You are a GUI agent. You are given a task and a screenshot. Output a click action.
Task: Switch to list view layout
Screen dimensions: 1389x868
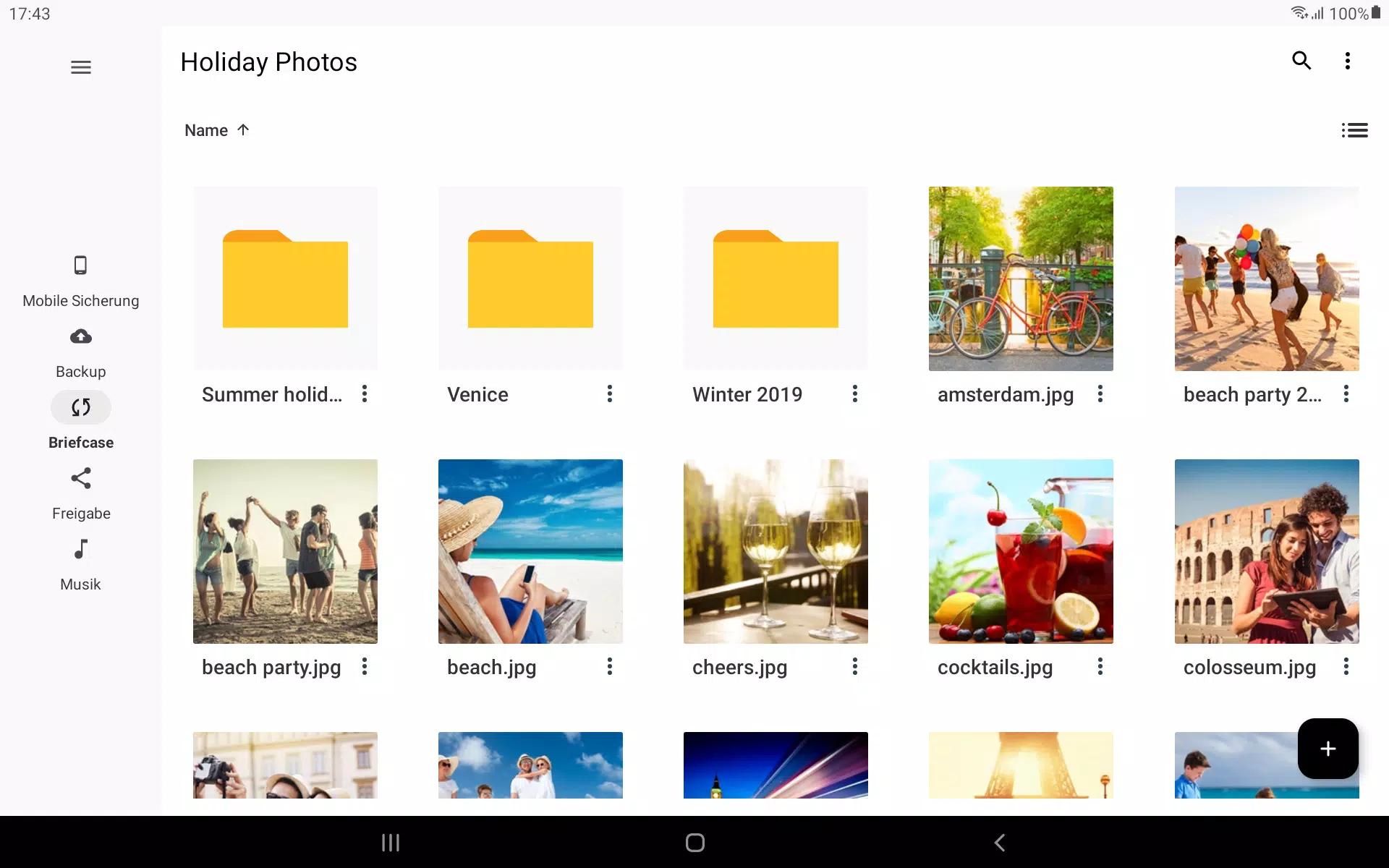click(1354, 130)
